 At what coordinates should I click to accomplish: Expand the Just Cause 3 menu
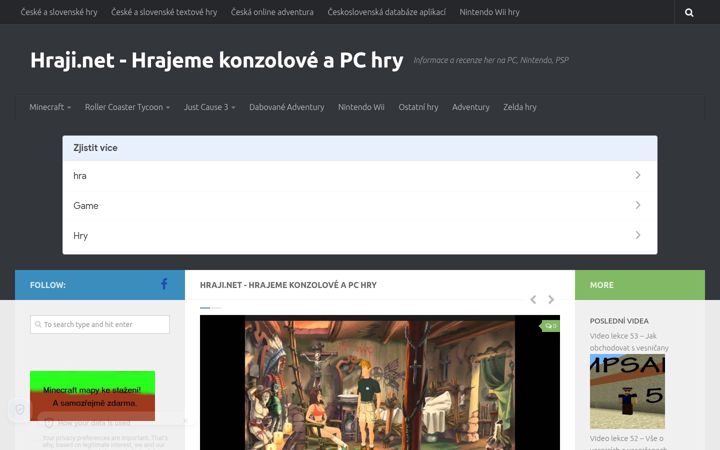(209, 107)
